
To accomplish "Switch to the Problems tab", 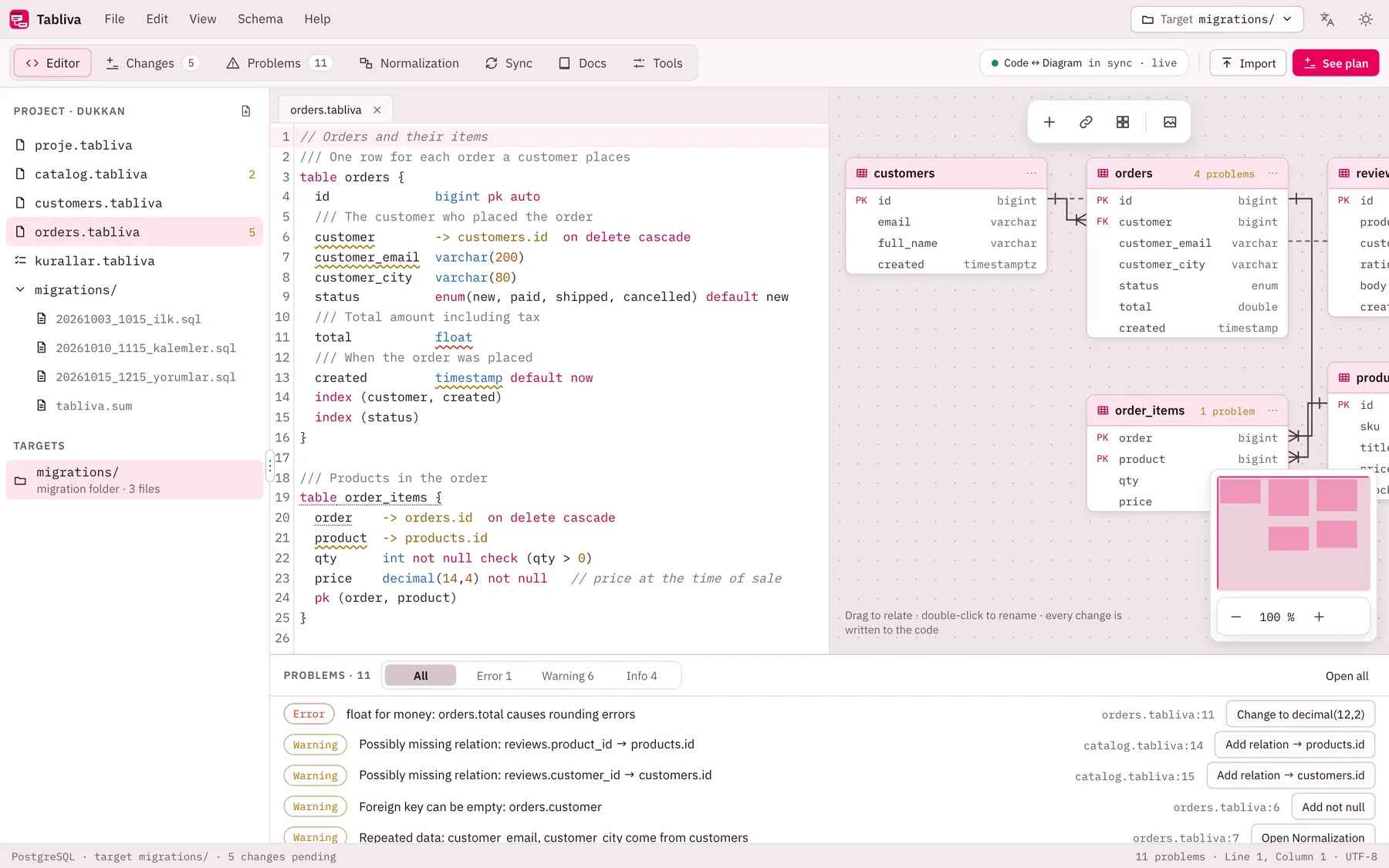I will point(279,63).
